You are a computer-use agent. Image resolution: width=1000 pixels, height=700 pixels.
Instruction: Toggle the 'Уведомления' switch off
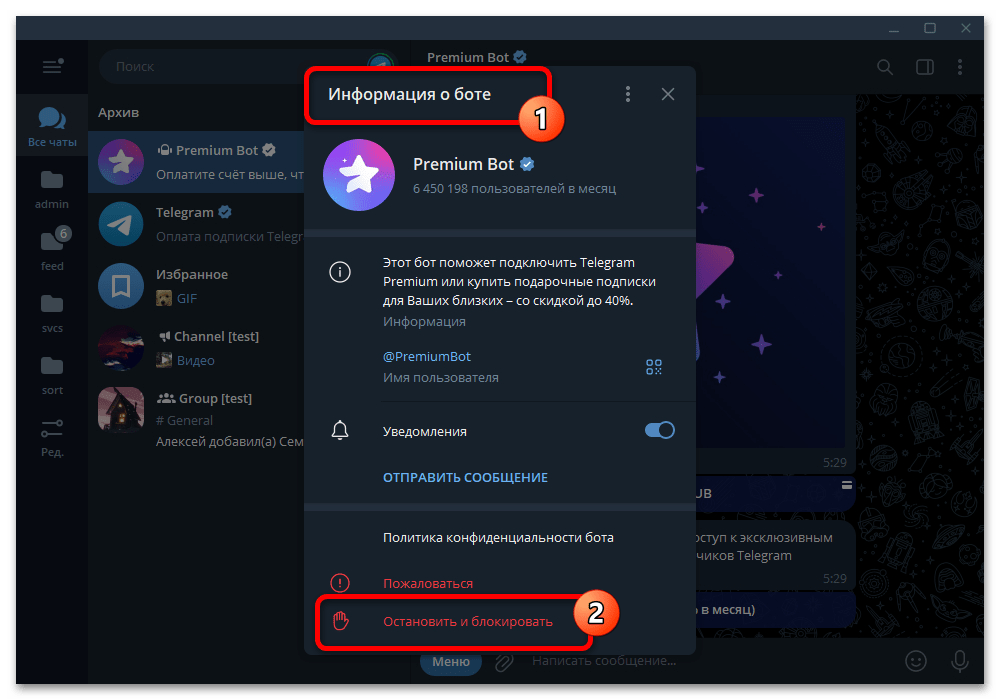point(659,430)
